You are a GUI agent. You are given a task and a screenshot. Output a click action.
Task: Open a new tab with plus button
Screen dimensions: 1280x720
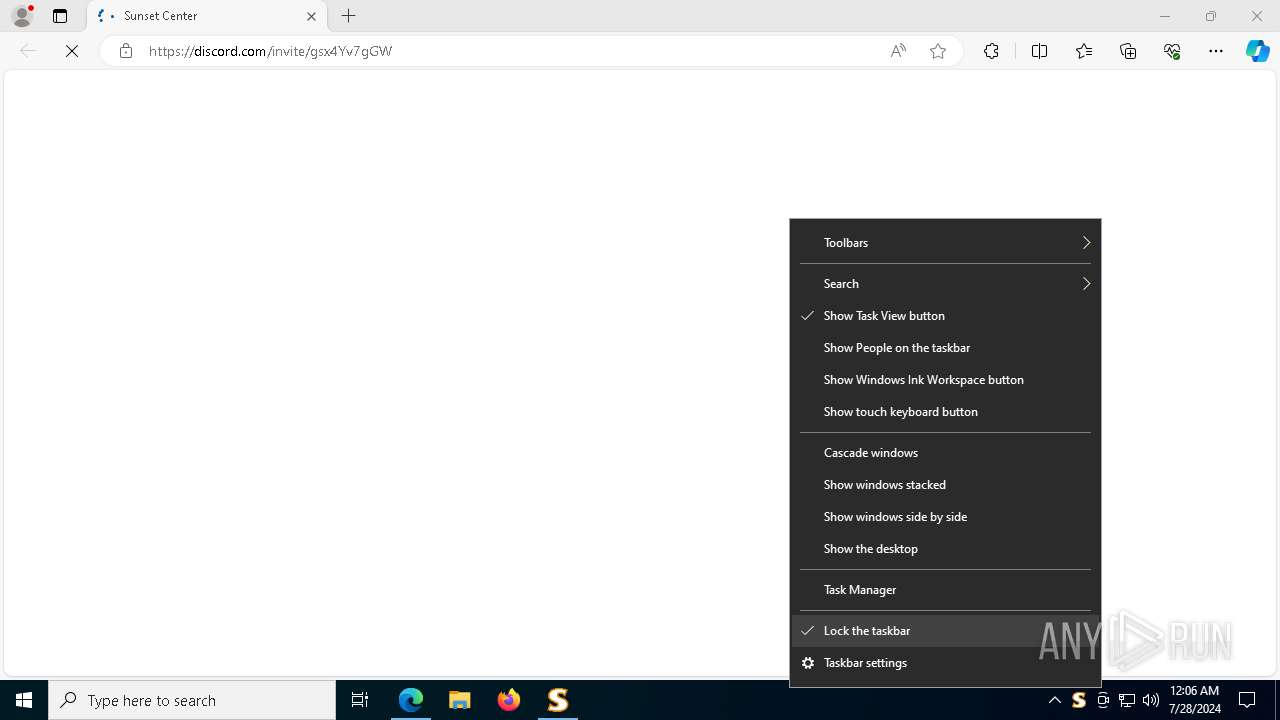point(349,16)
